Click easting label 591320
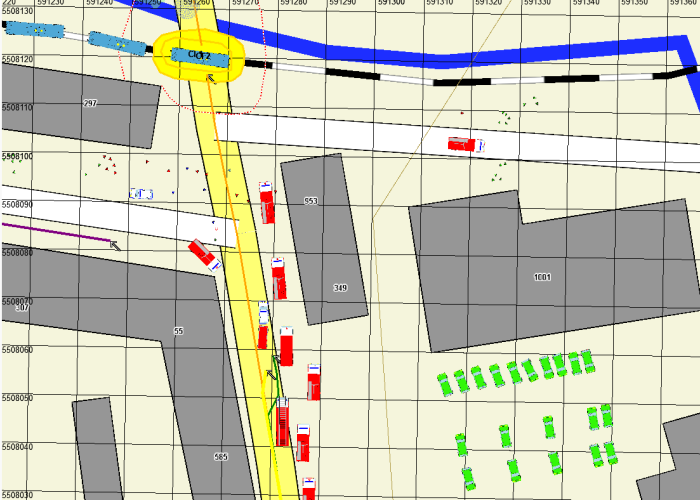Screen dimensions: 700x500 coord(488,2)
